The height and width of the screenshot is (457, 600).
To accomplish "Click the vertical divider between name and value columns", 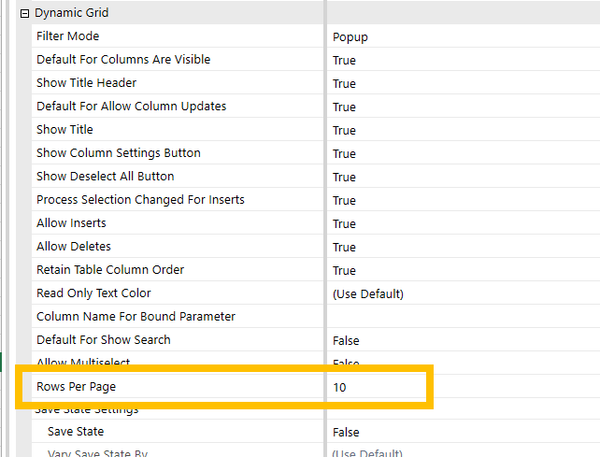I will pos(326,200).
